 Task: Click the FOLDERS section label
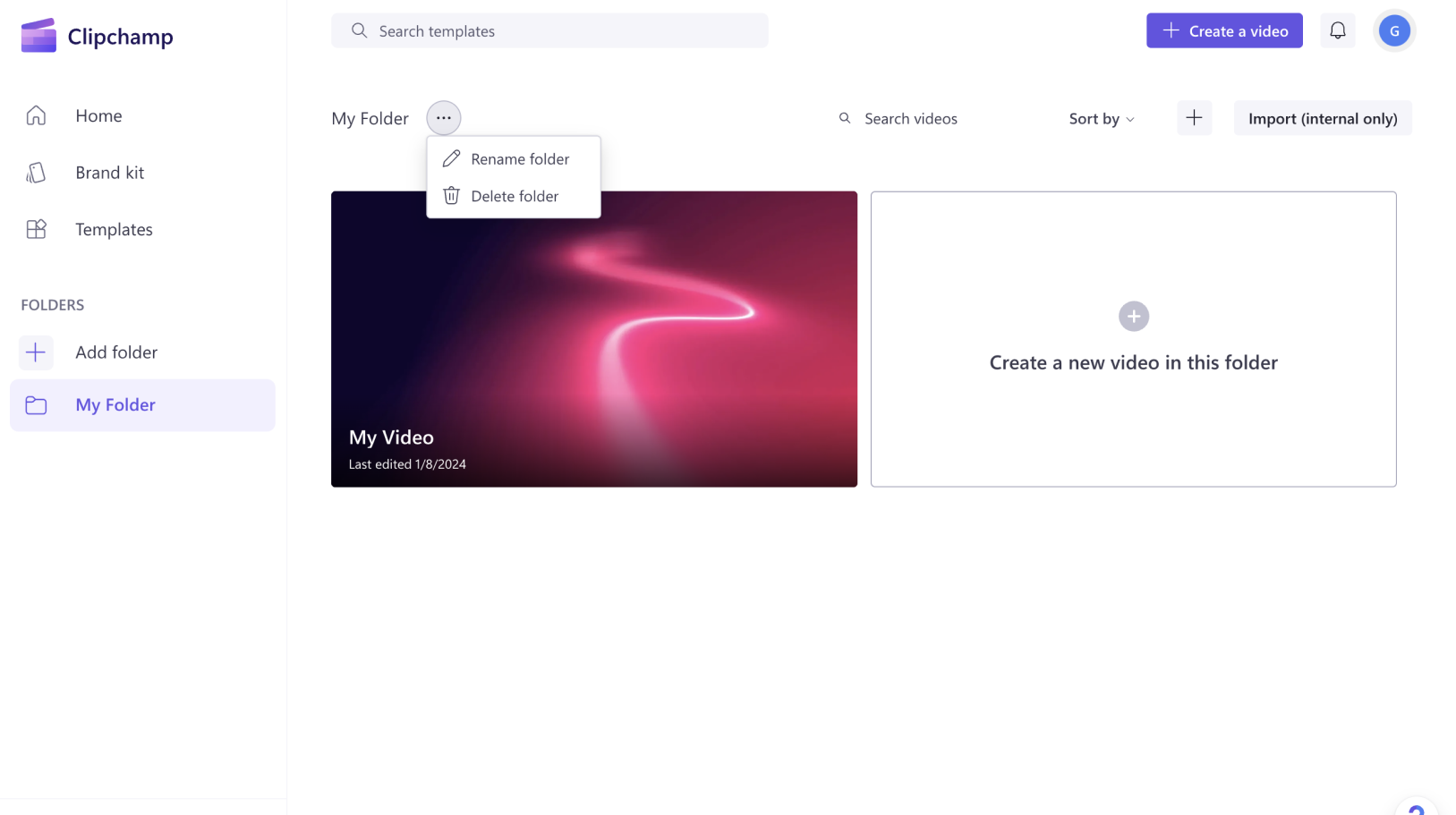53,305
